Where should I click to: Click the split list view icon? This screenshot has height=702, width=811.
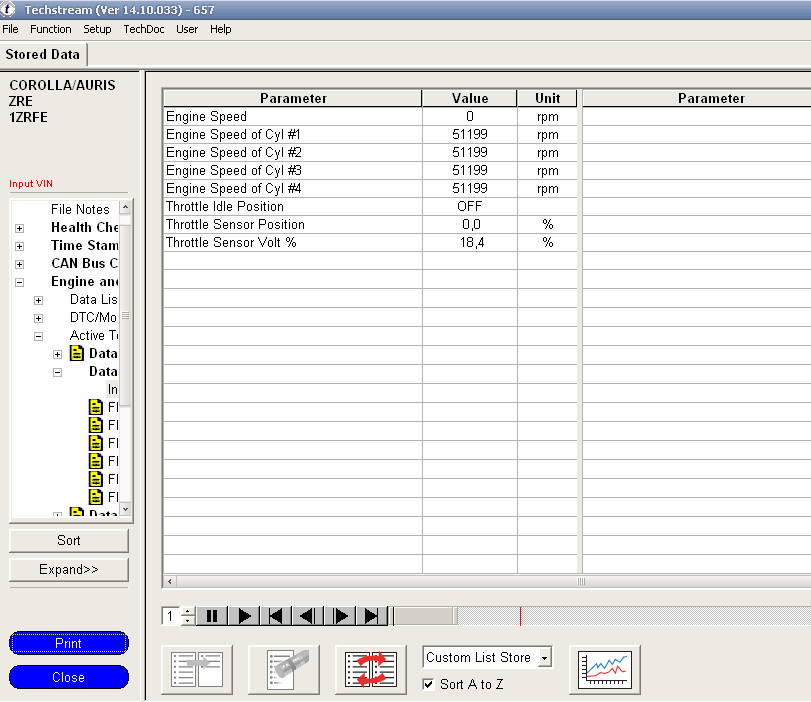tap(197, 669)
